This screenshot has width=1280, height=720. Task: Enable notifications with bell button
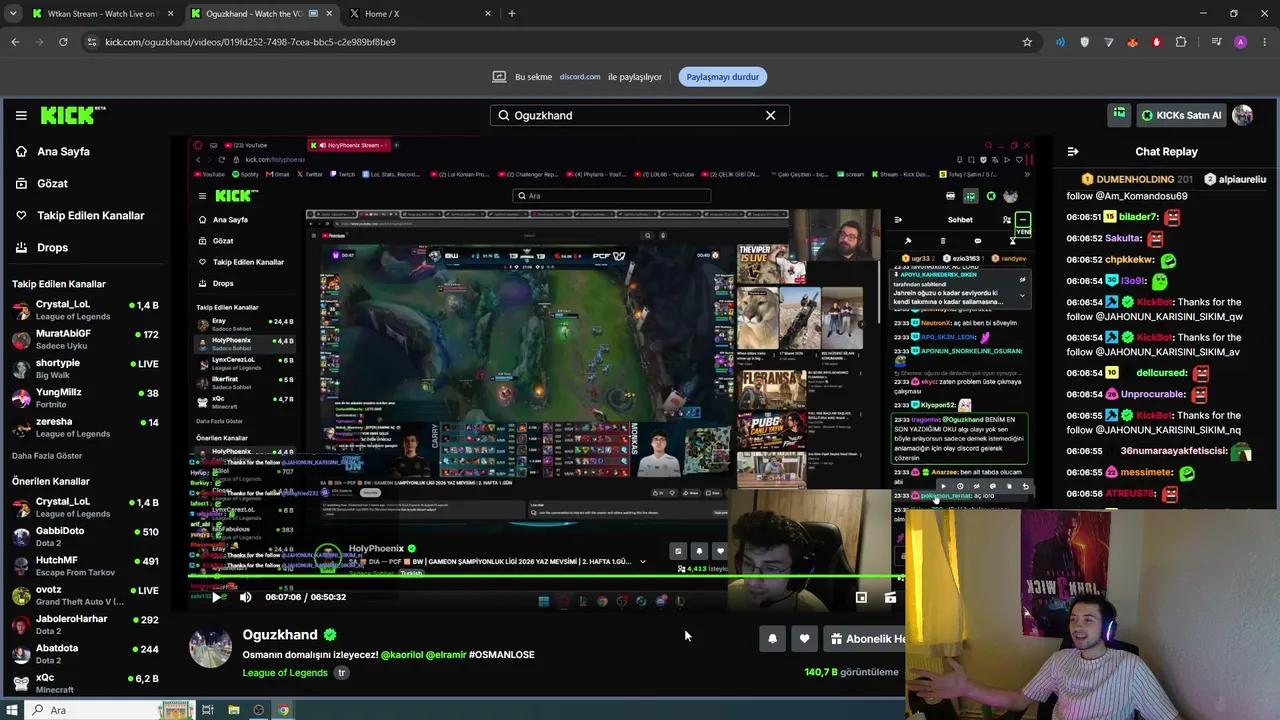[772, 639]
